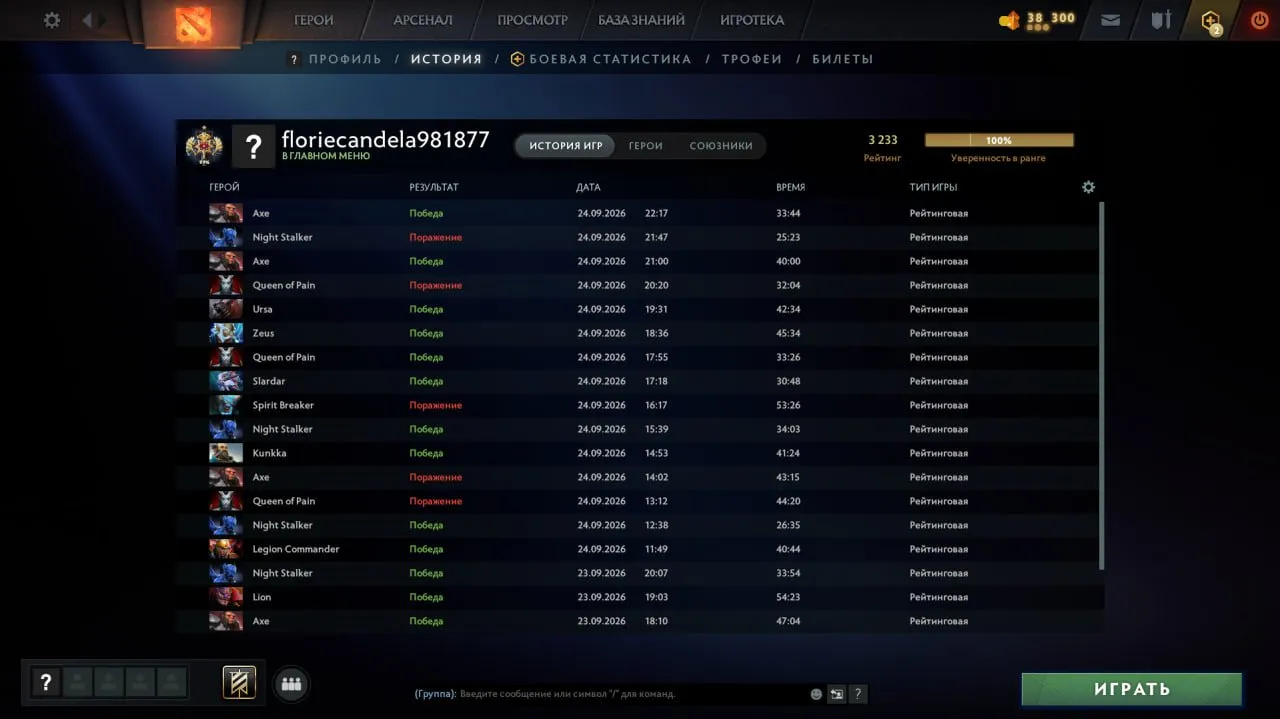Open the mail envelope icon
The height and width of the screenshot is (719, 1280).
pyautogui.click(x=1110, y=20)
